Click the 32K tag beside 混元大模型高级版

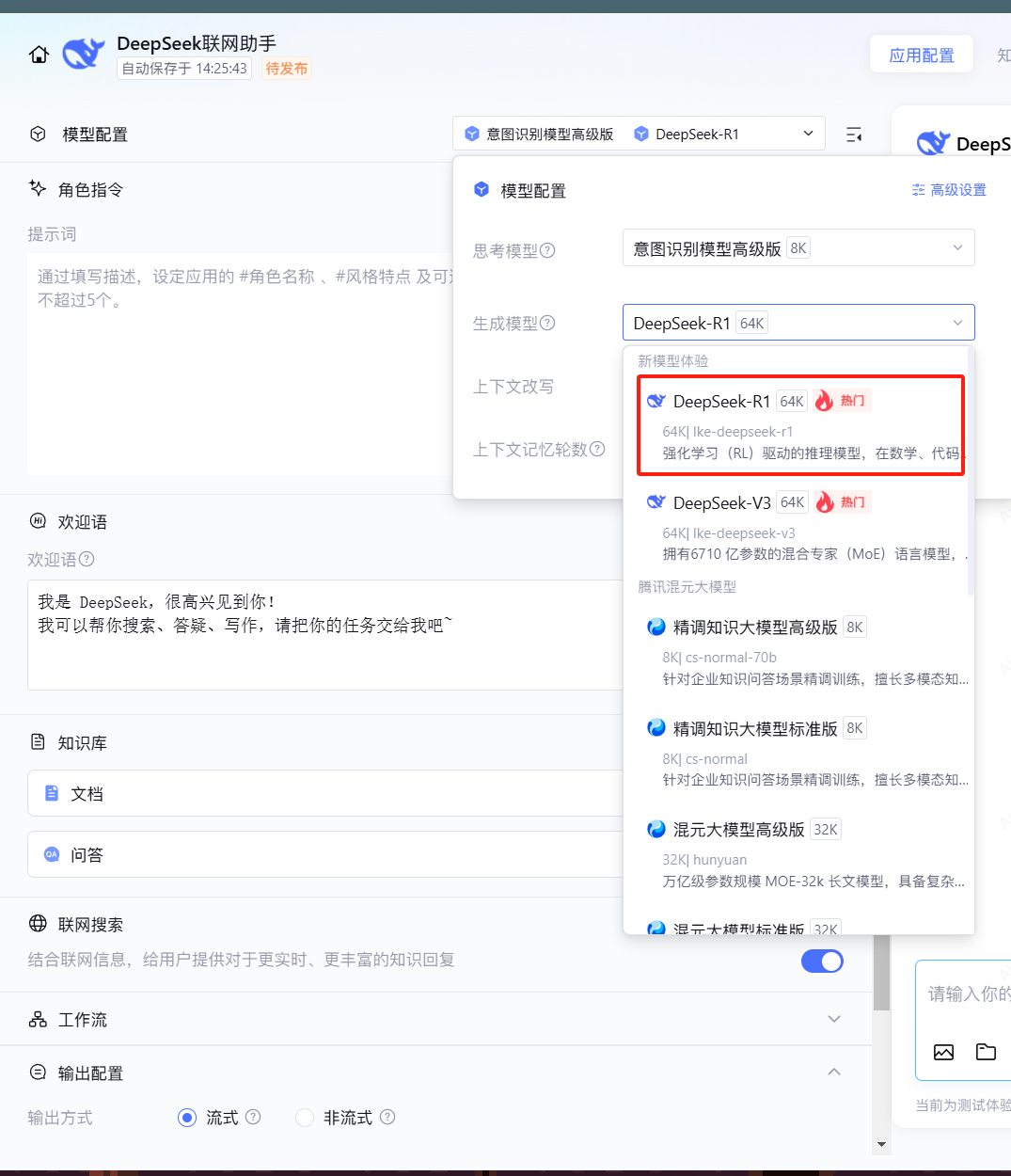(x=826, y=829)
